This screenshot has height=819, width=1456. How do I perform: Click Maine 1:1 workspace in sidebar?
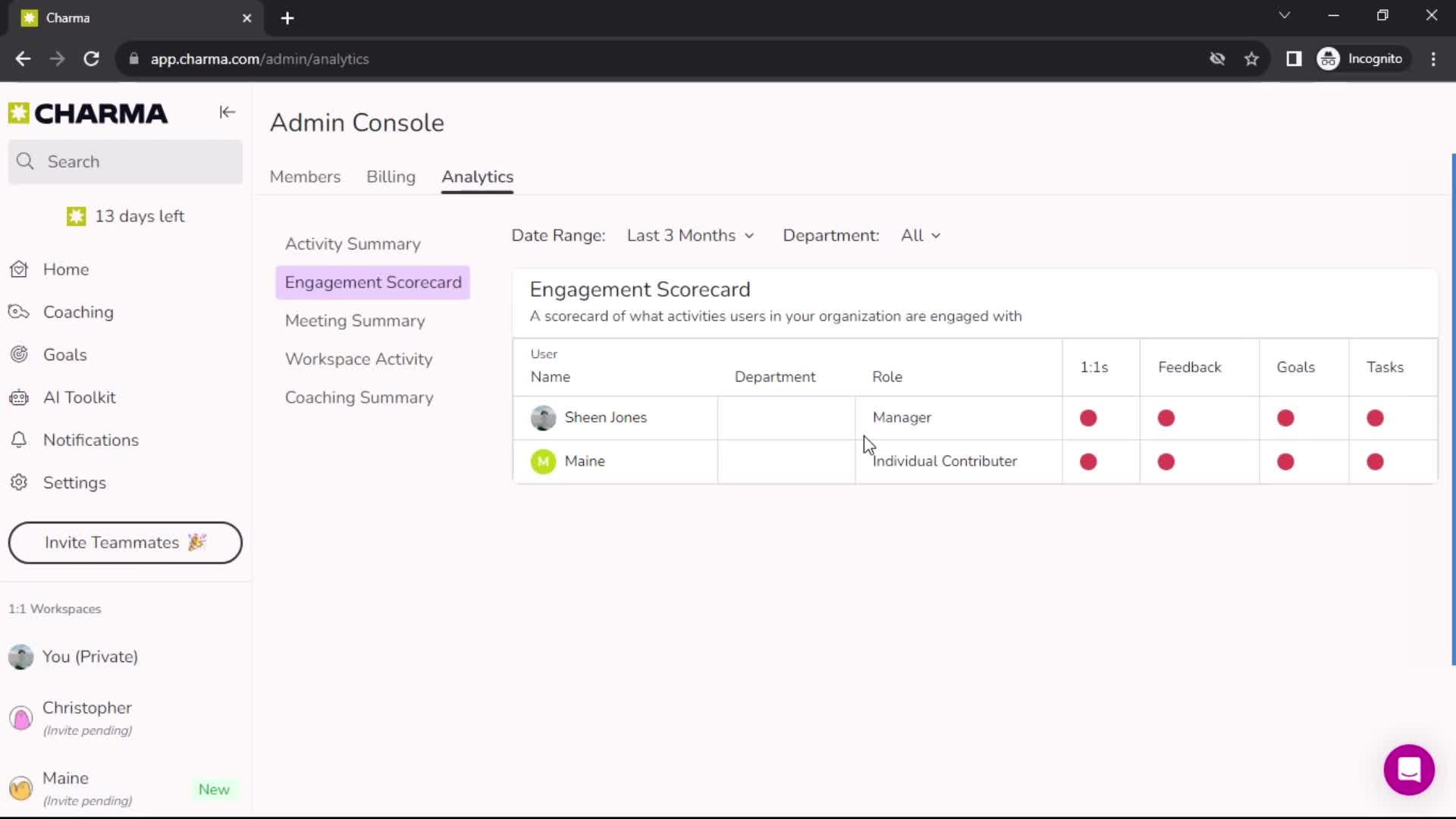click(65, 785)
